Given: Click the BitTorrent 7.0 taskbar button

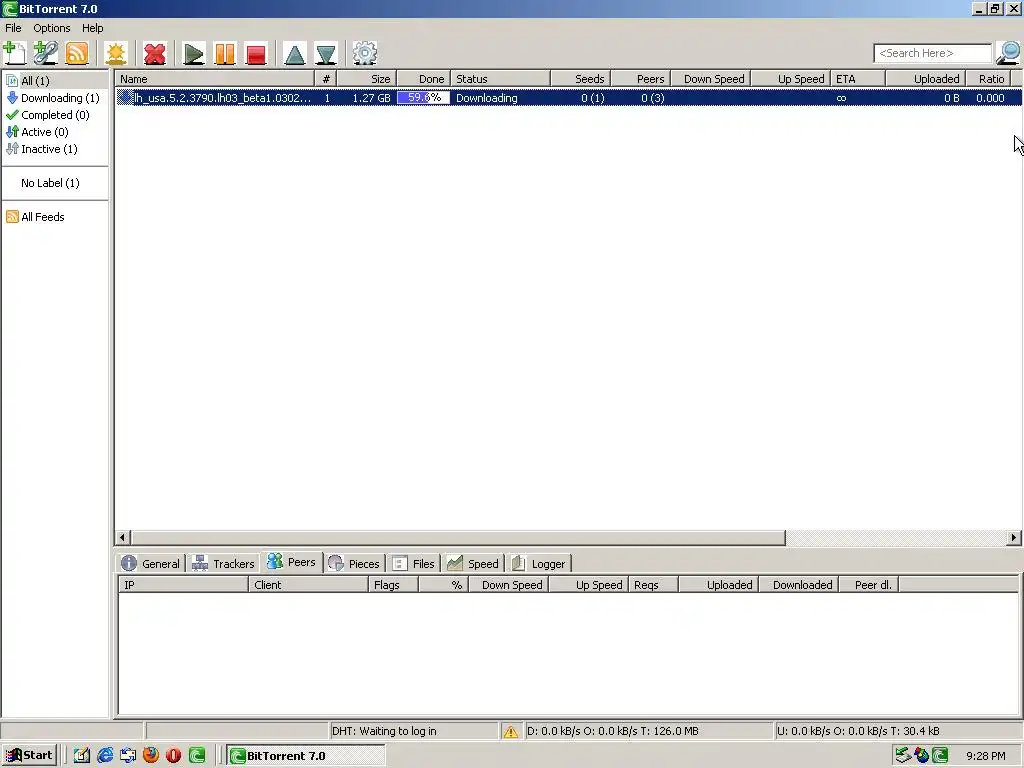Looking at the screenshot, I should point(306,756).
